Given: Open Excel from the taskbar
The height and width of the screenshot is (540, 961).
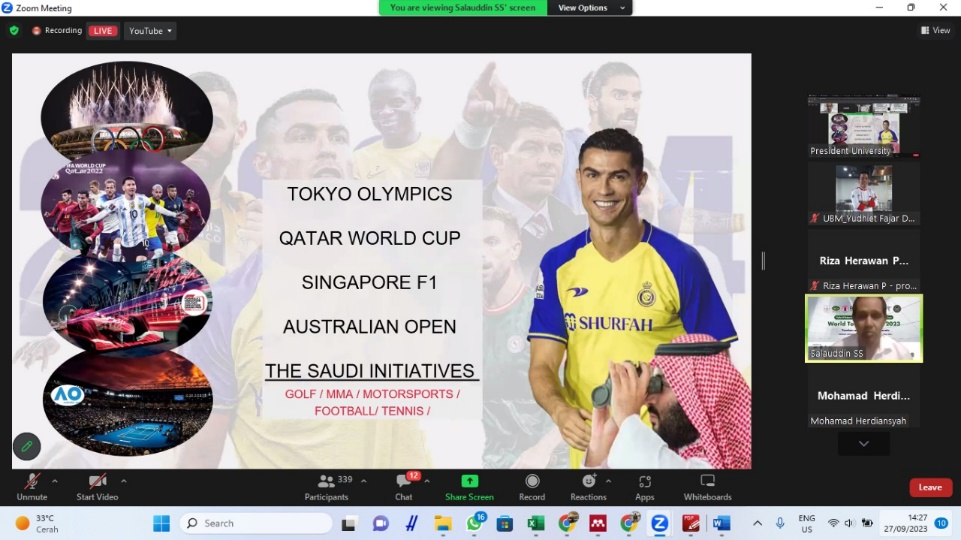Looking at the screenshot, I should coord(536,523).
